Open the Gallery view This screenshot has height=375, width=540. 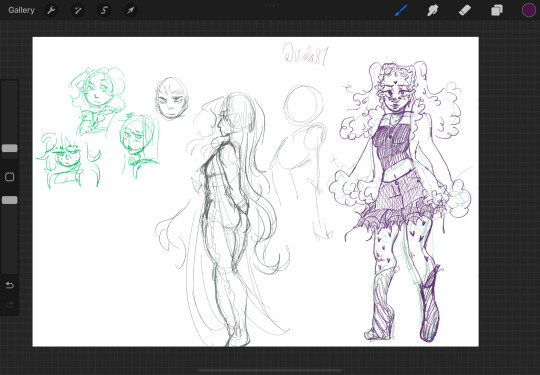click(21, 10)
